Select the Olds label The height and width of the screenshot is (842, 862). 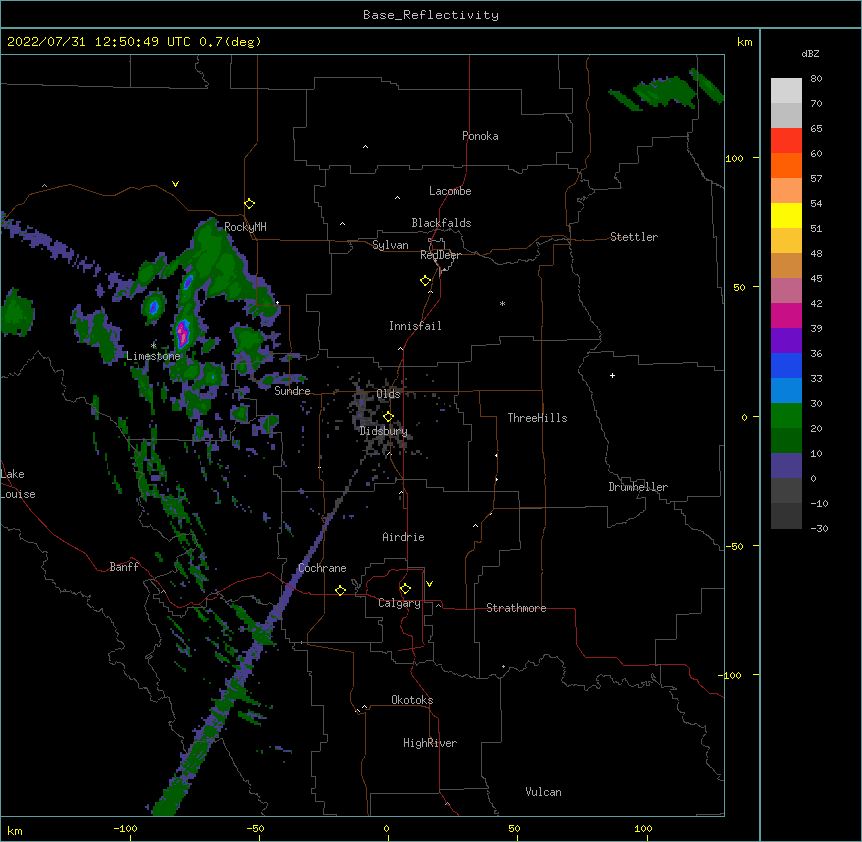coord(388,394)
